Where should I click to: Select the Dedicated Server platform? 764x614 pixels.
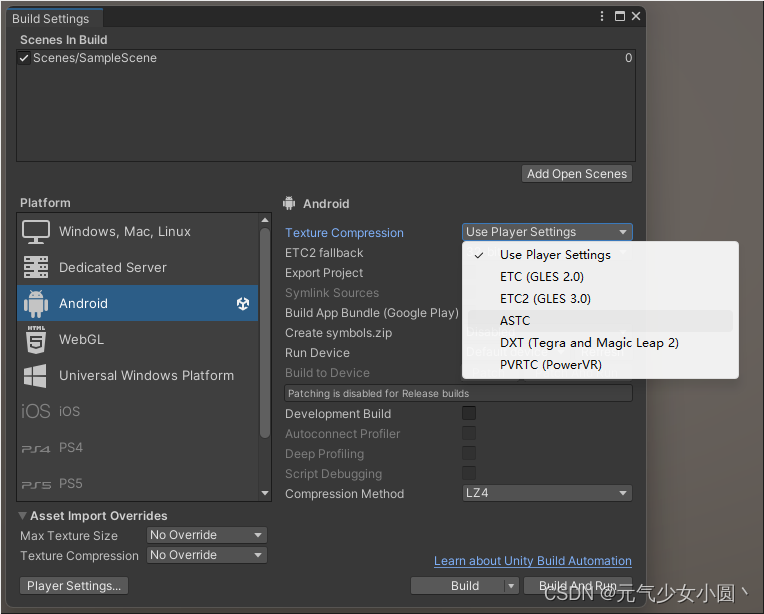[x=138, y=267]
